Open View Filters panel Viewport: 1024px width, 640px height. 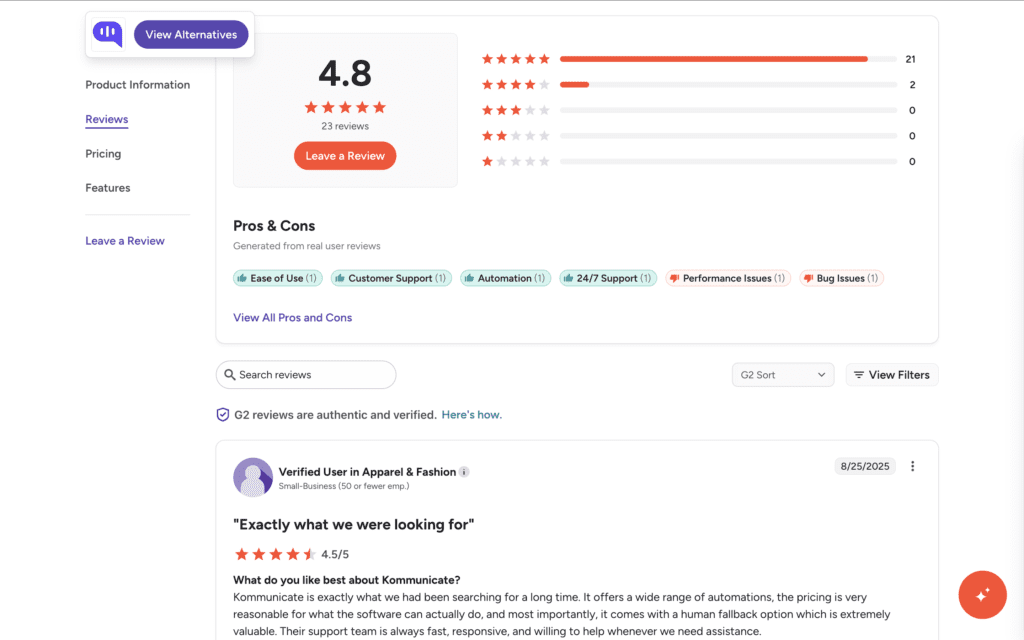891,374
